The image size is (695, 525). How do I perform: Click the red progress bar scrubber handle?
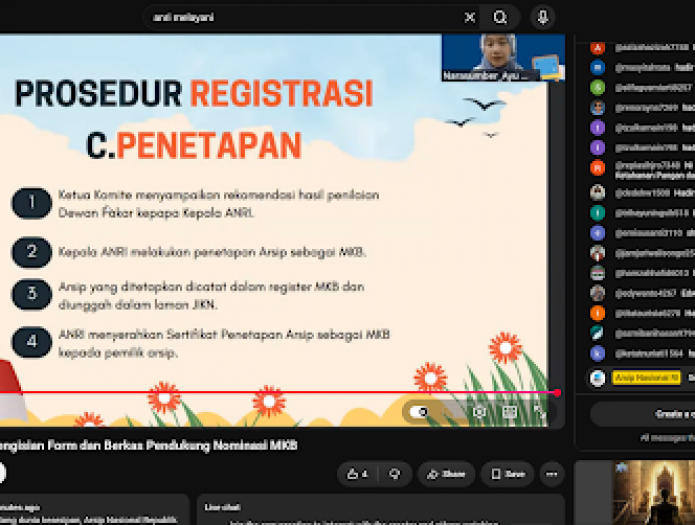(x=558, y=392)
